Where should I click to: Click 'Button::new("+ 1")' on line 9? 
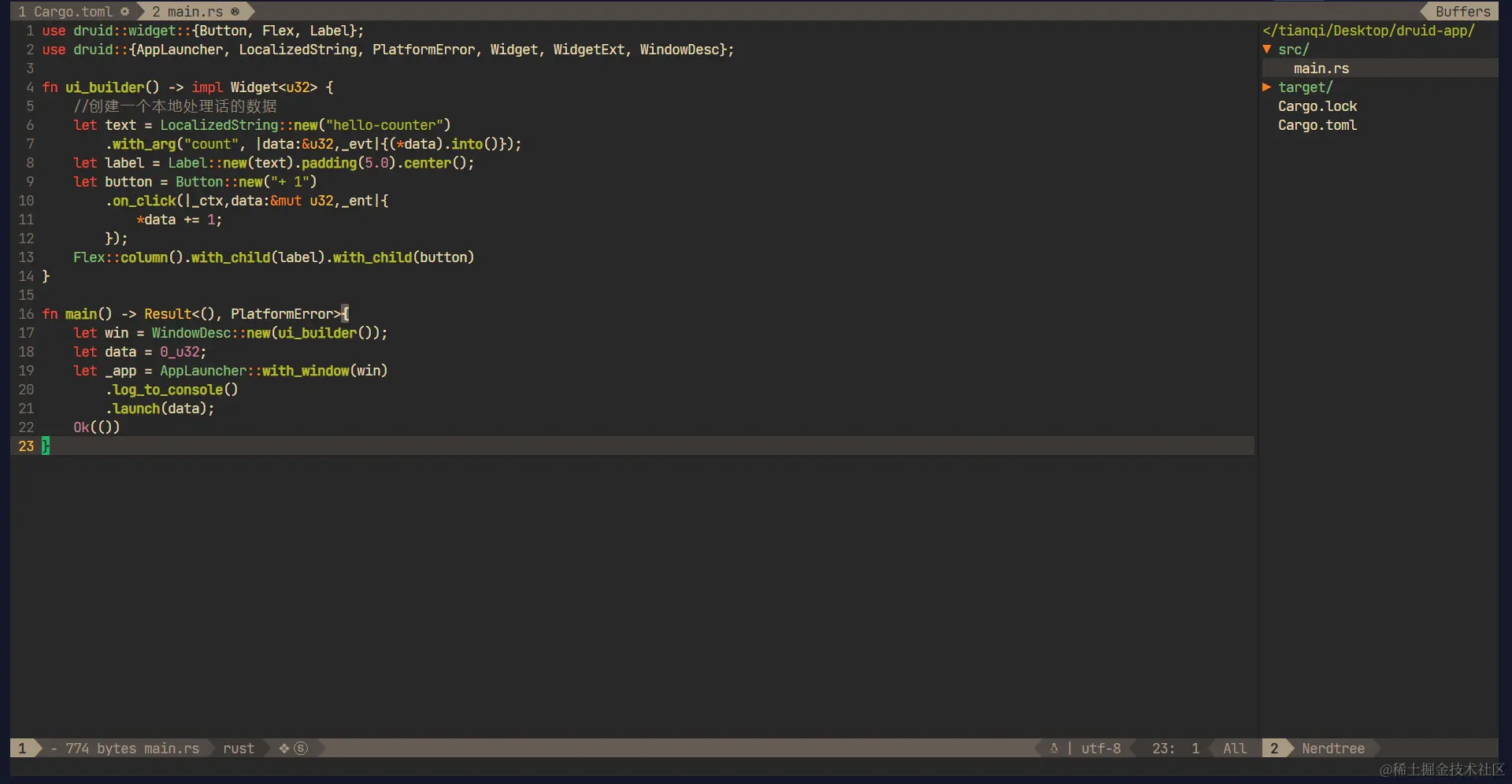pyautogui.click(x=246, y=182)
